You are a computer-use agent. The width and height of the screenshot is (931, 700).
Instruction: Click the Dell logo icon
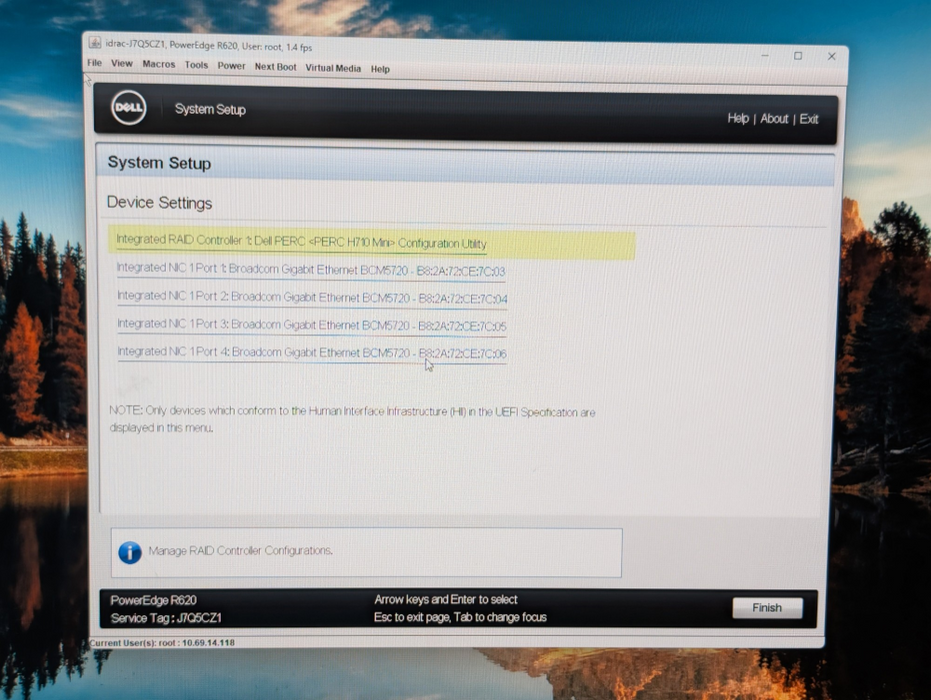(x=128, y=107)
